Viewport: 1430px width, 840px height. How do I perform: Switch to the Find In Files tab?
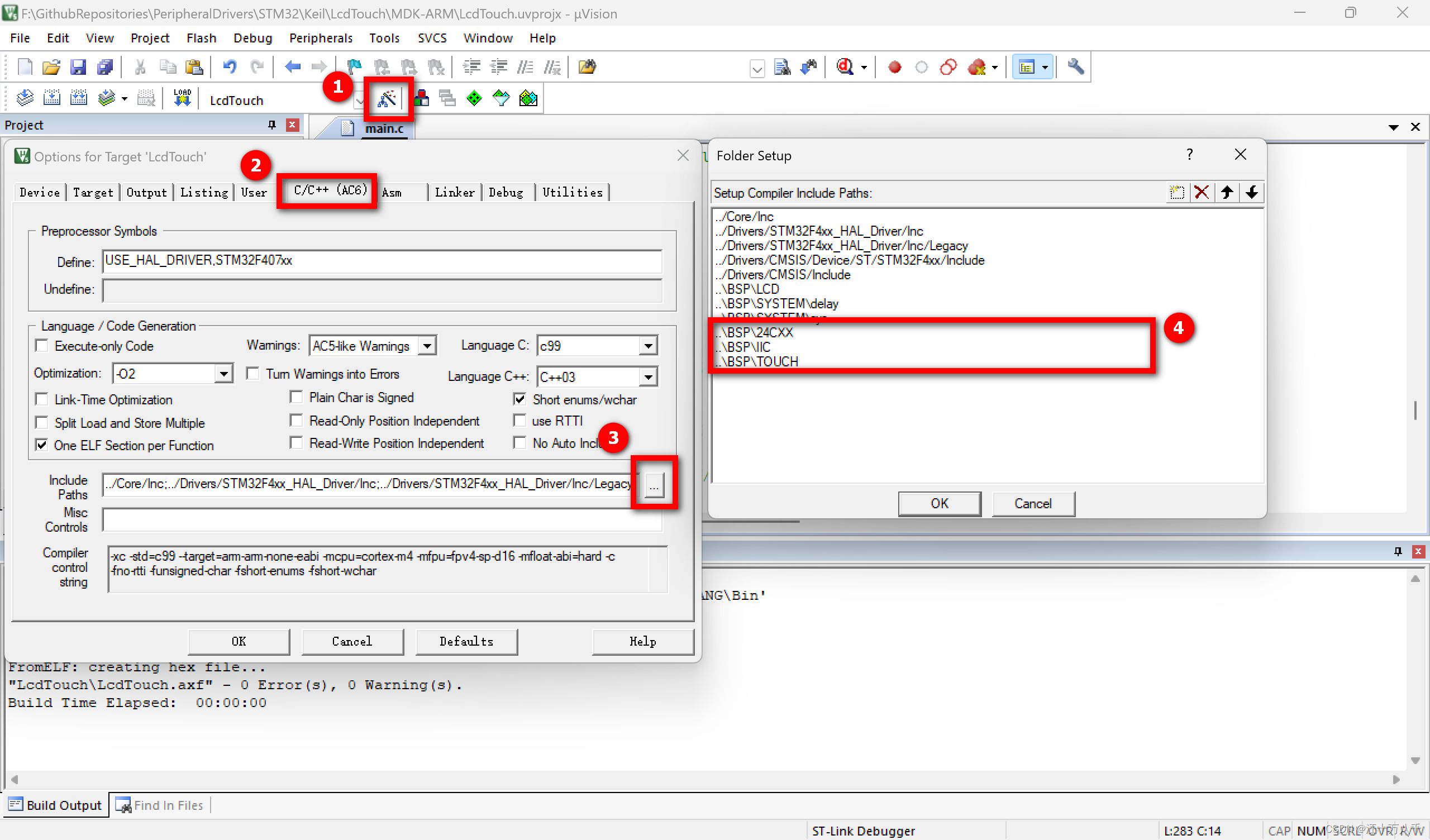coord(160,805)
